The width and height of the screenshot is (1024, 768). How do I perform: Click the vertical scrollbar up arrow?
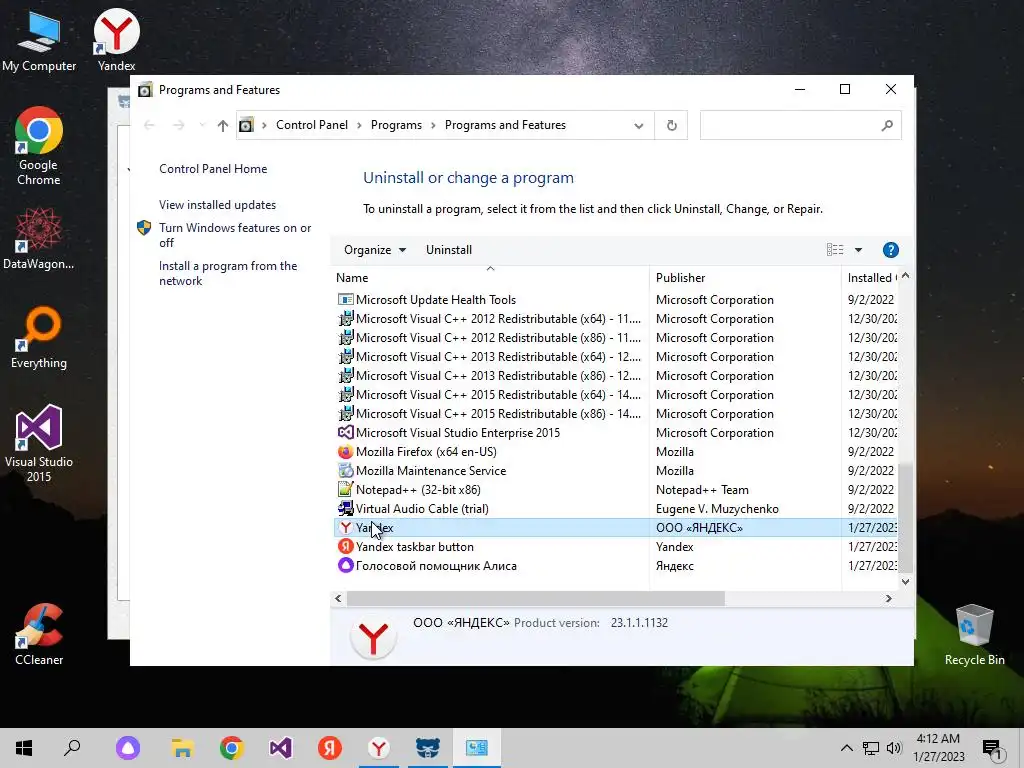[x=905, y=276]
